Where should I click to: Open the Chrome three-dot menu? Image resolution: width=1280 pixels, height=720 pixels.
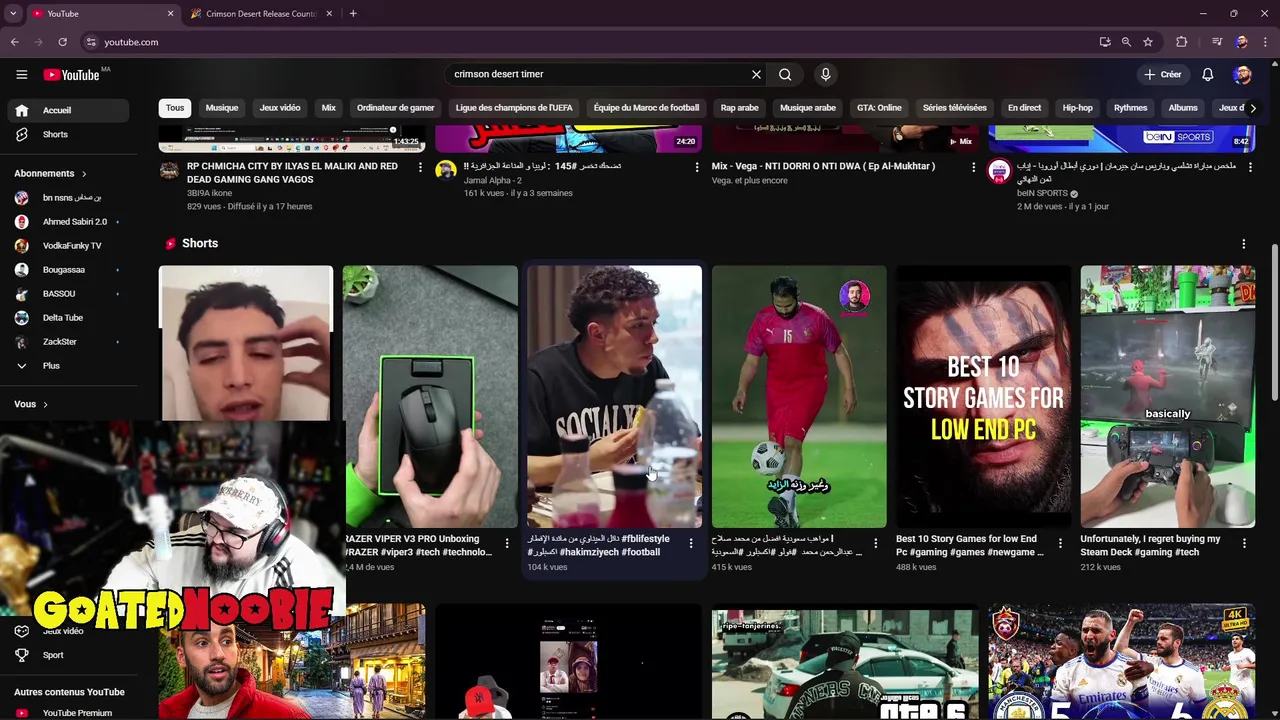point(1264,42)
